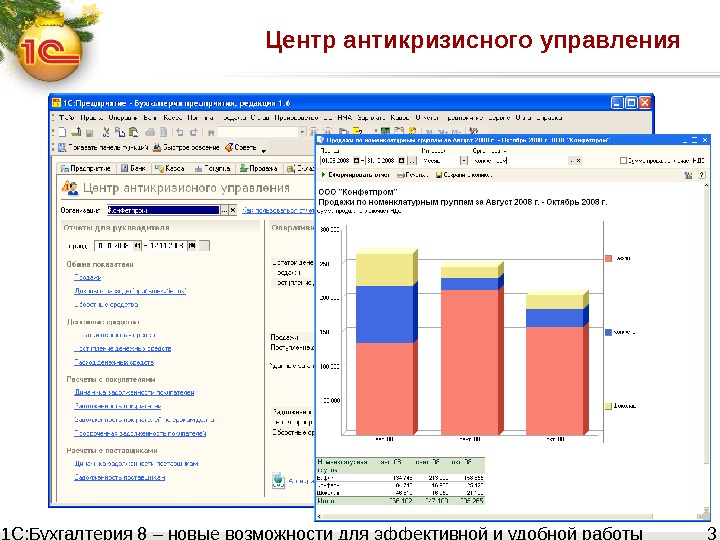Screen dimensions: 720x540
Task: Click the Организация field with Конфетпром
Action: [163, 210]
